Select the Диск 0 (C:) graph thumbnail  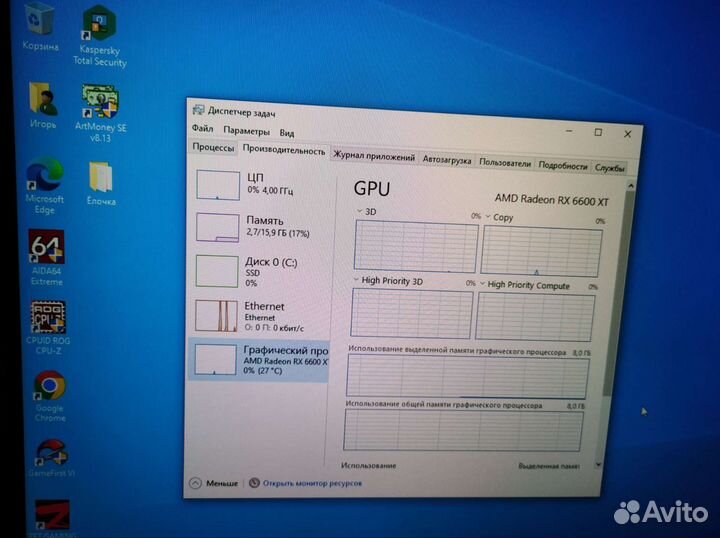tap(217, 271)
